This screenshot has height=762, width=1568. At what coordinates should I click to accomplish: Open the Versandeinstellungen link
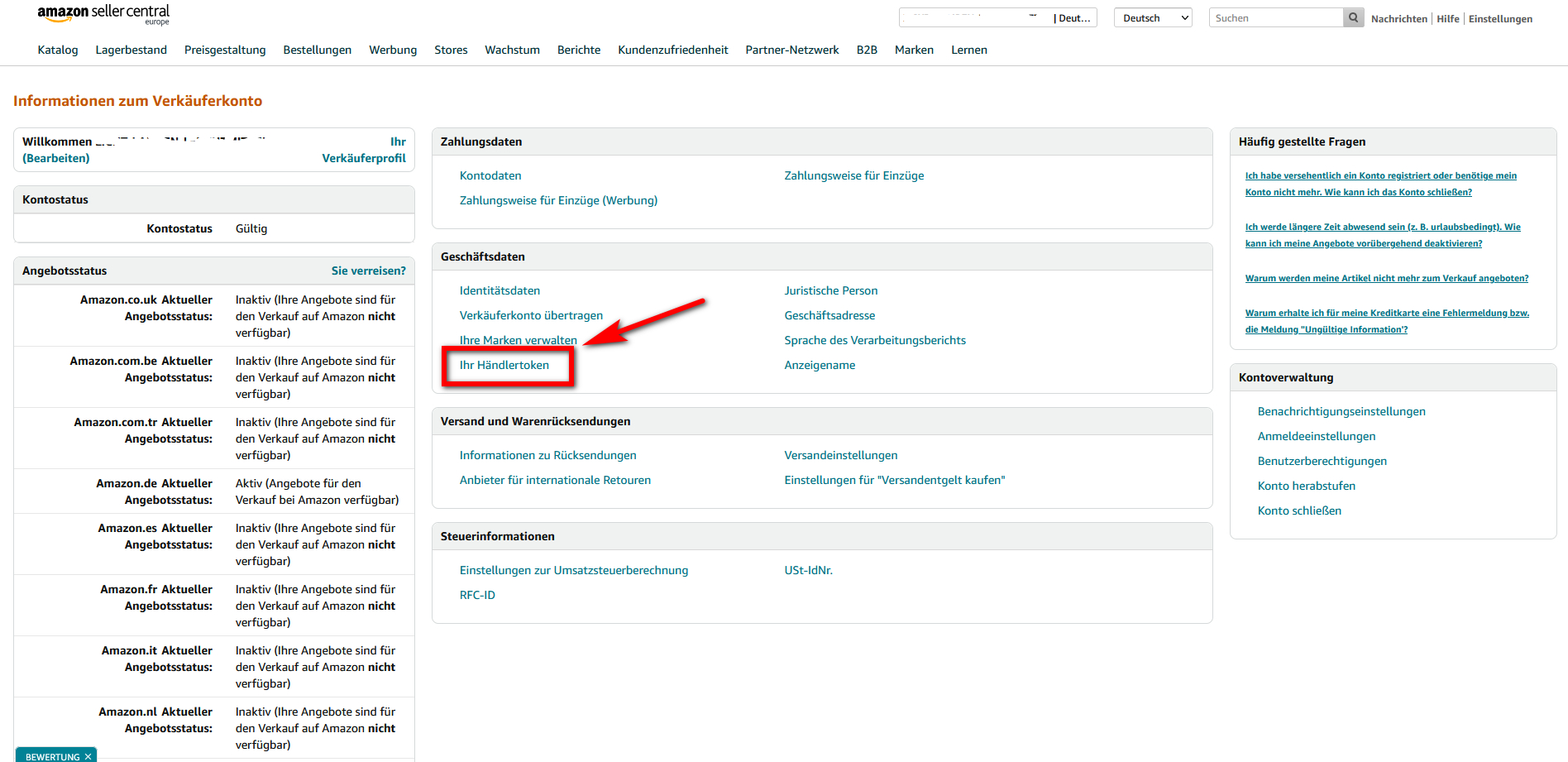click(x=841, y=455)
